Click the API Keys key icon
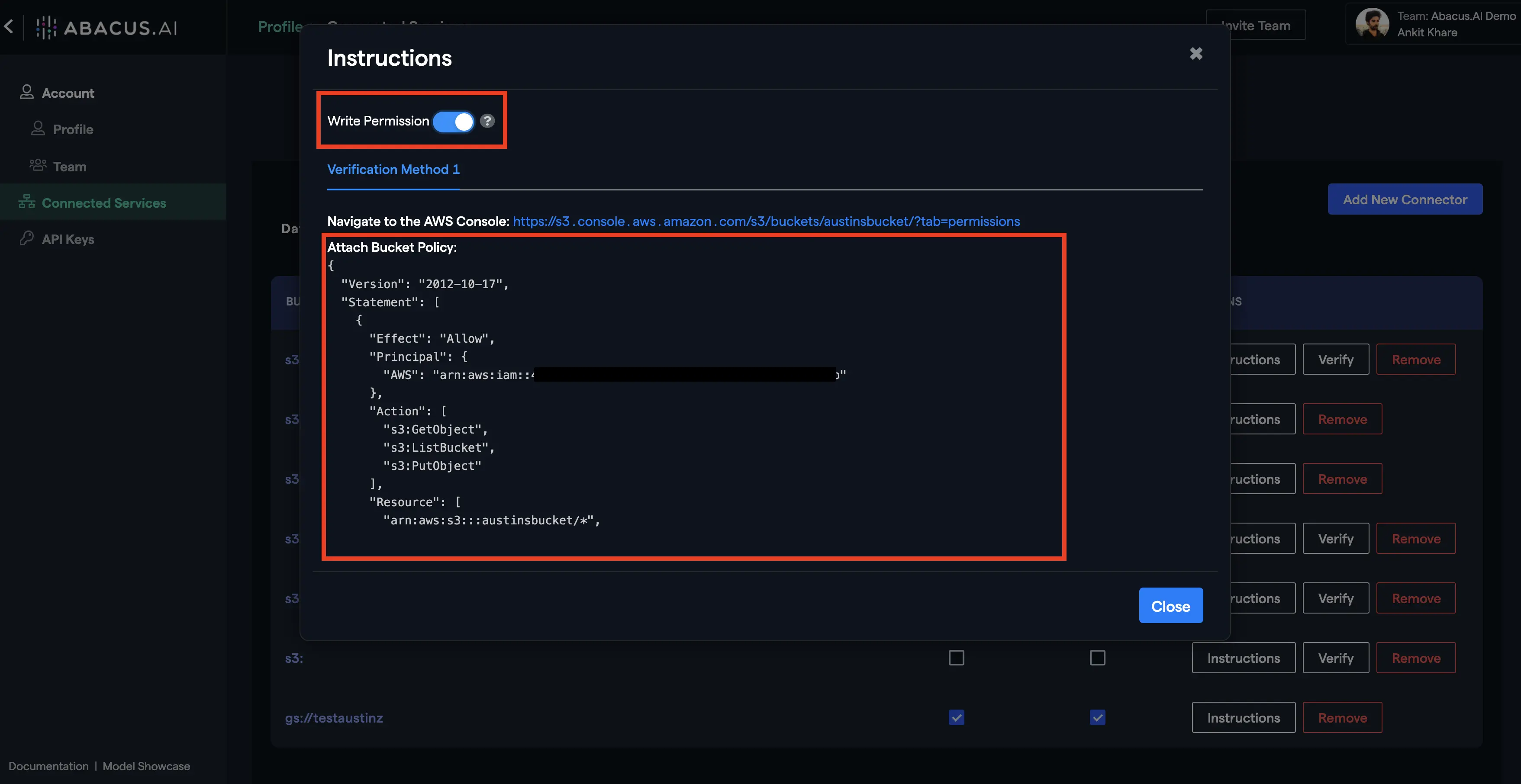The width and height of the screenshot is (1521, 784). 26,238
